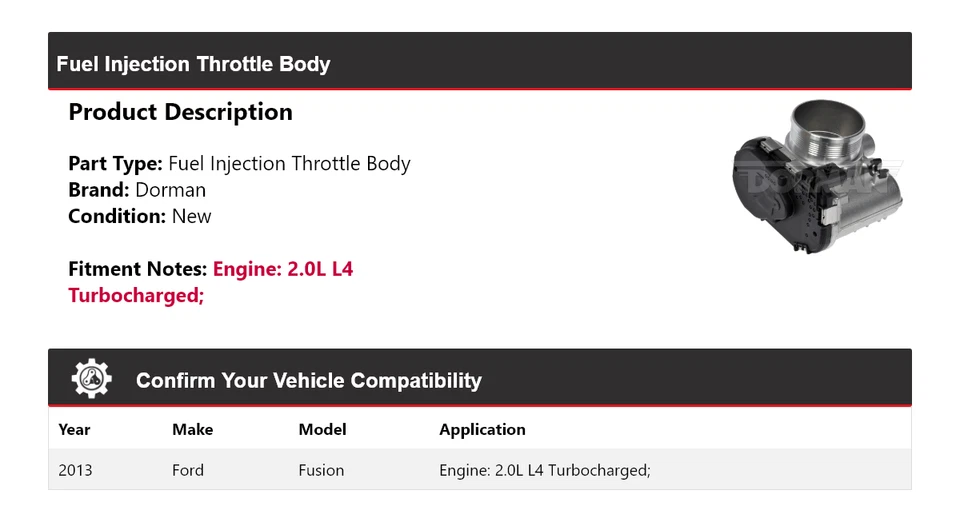Click the gear compatibility icon

click(91, 380)
